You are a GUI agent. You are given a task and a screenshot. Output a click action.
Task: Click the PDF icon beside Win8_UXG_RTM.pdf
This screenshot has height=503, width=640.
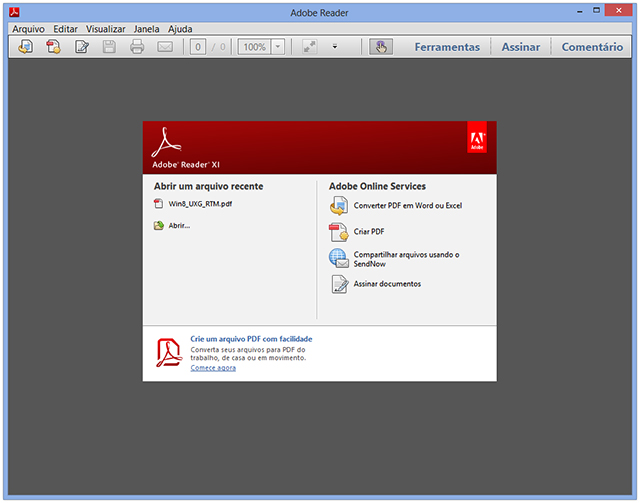click(x=158, y=203)
